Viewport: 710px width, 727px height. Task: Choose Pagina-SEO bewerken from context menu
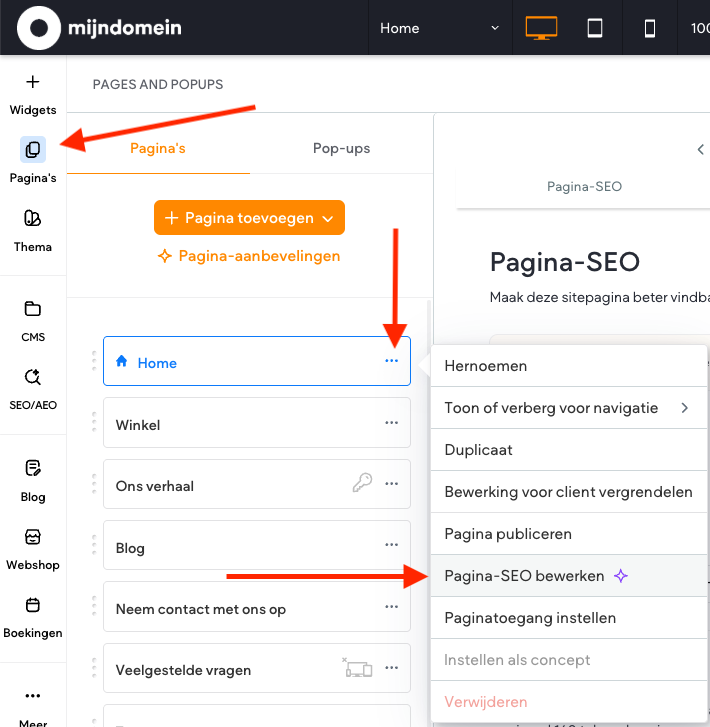525,576
